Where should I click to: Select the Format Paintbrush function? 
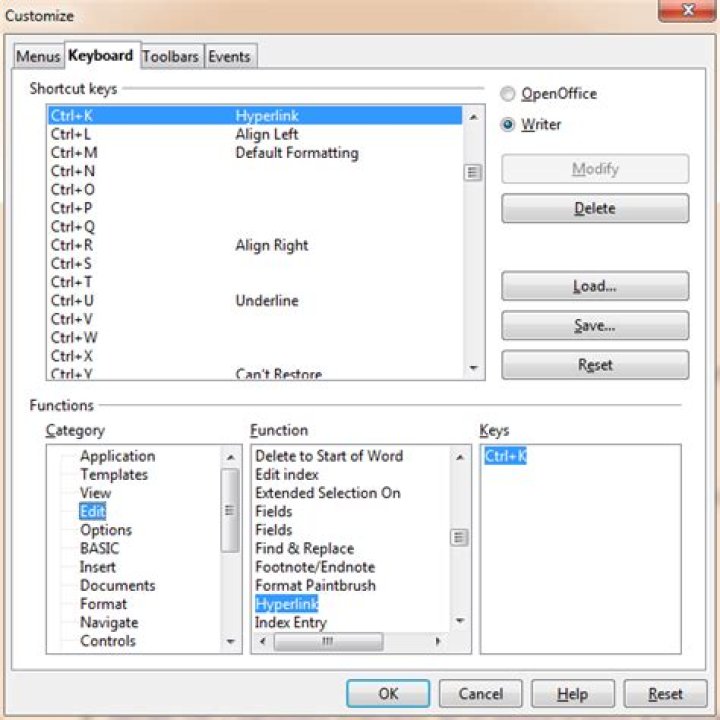[x=315, y=585]
